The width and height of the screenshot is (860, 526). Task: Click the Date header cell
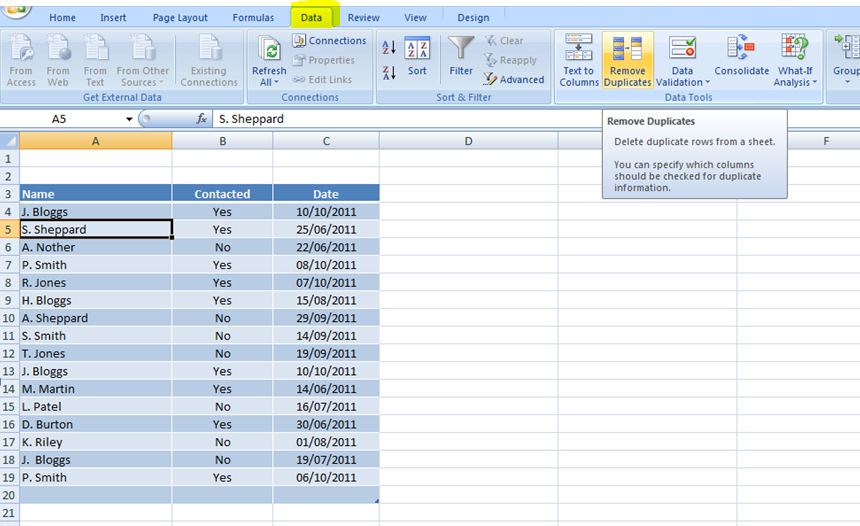tap(326, 194)
